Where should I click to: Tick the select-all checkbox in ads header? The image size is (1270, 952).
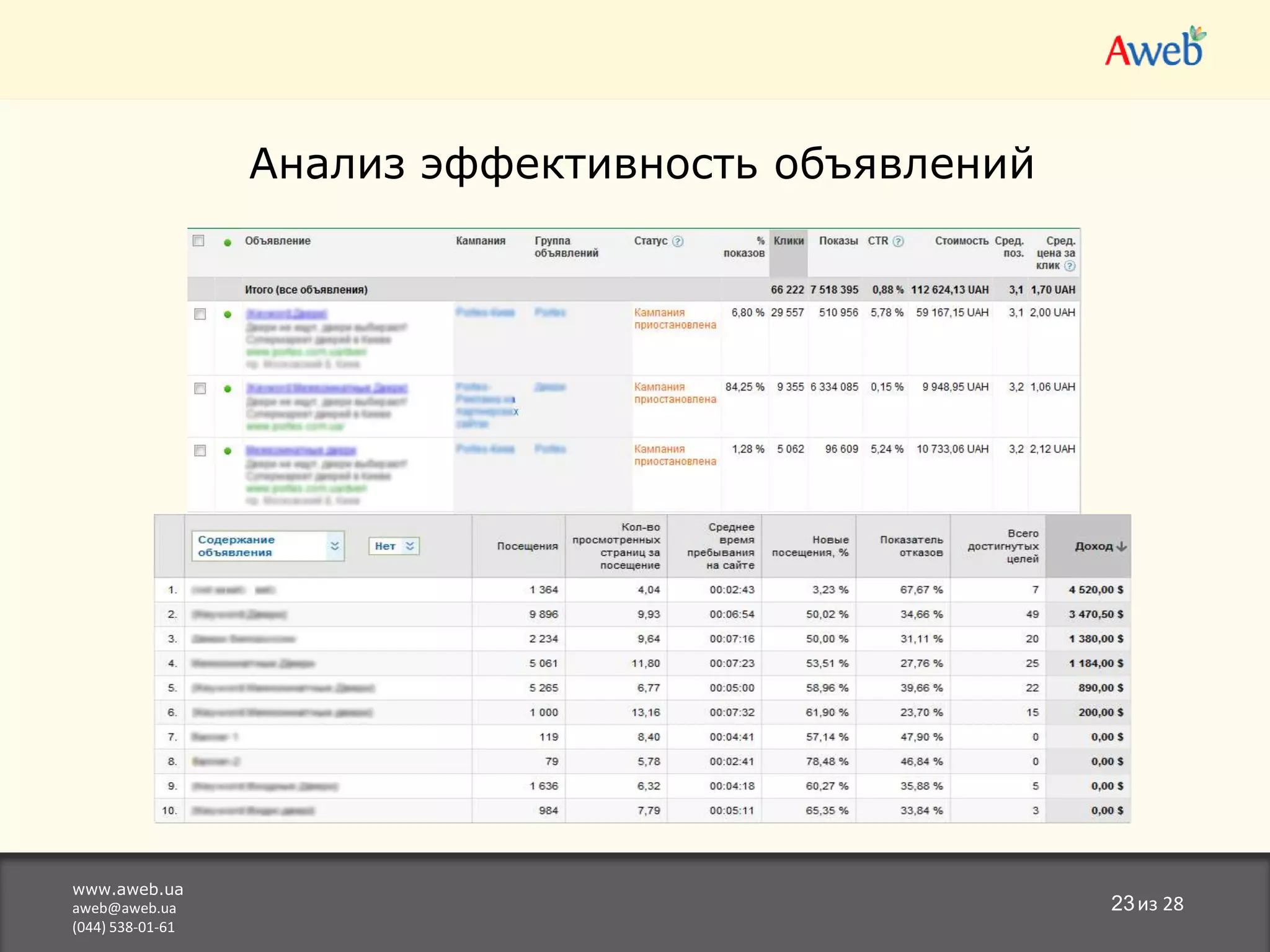[198, 240]
